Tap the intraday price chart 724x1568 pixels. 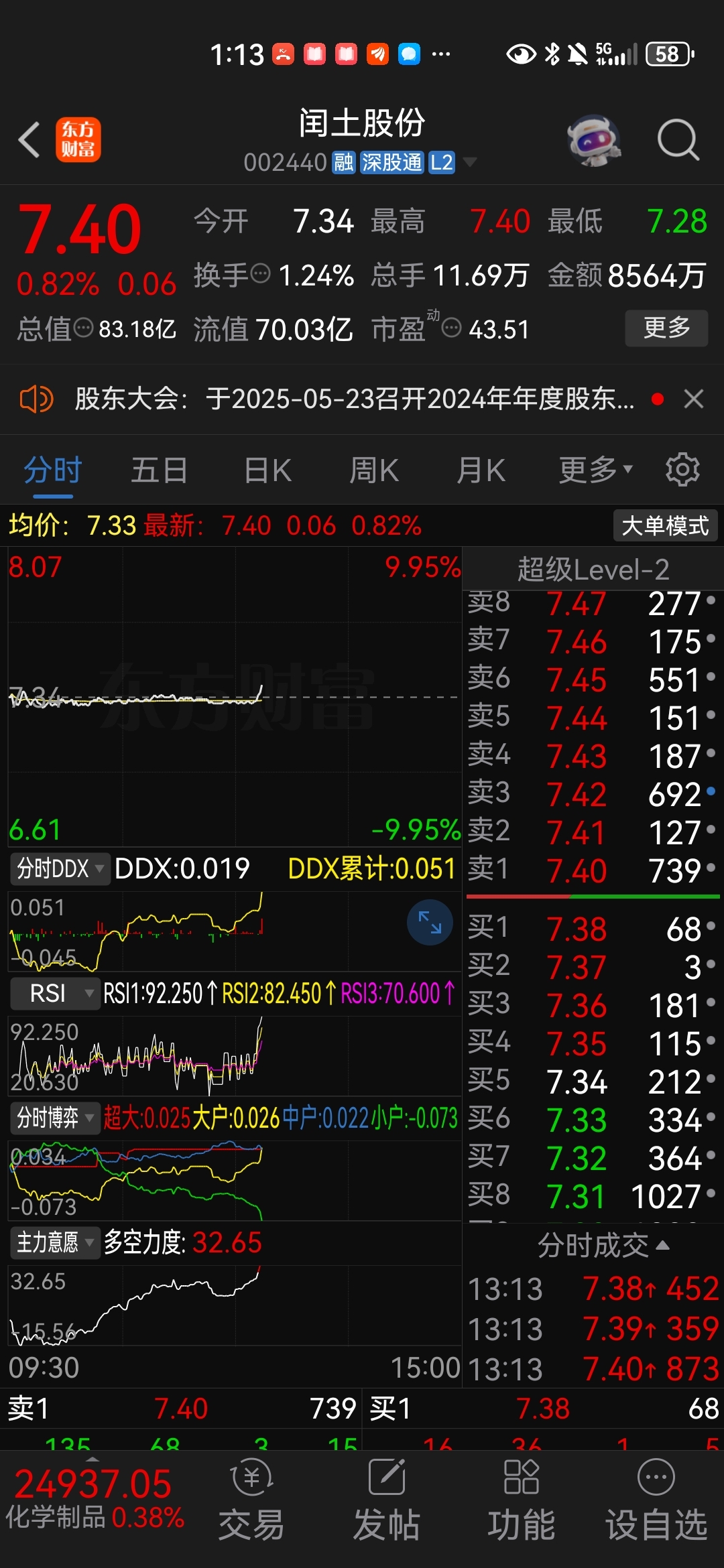point(234,697)
